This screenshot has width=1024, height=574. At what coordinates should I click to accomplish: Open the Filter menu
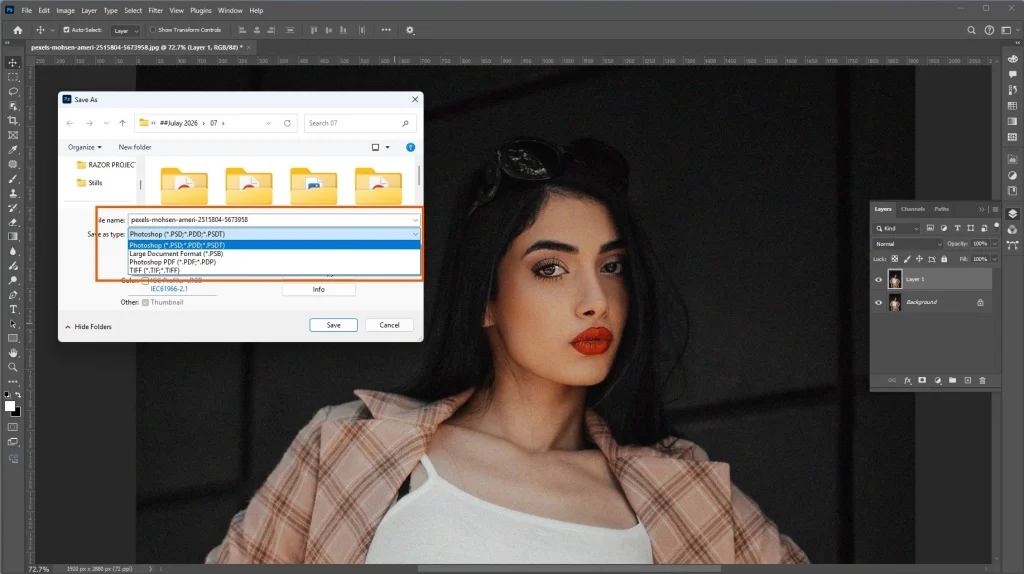coord(155,10)
